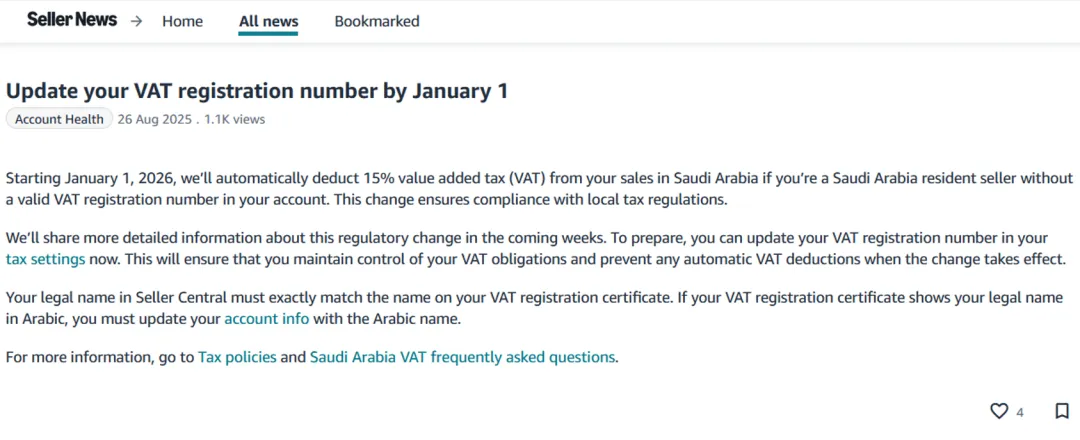Viewport: 1080px width, 440px height.
Task: Follow the account info link
Action: 266,319
